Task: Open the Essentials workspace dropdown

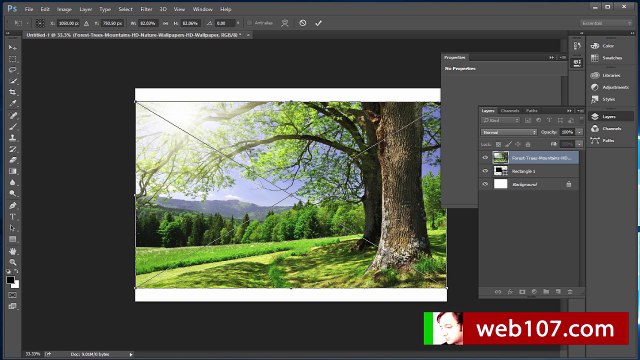Action: pos(606,23)
